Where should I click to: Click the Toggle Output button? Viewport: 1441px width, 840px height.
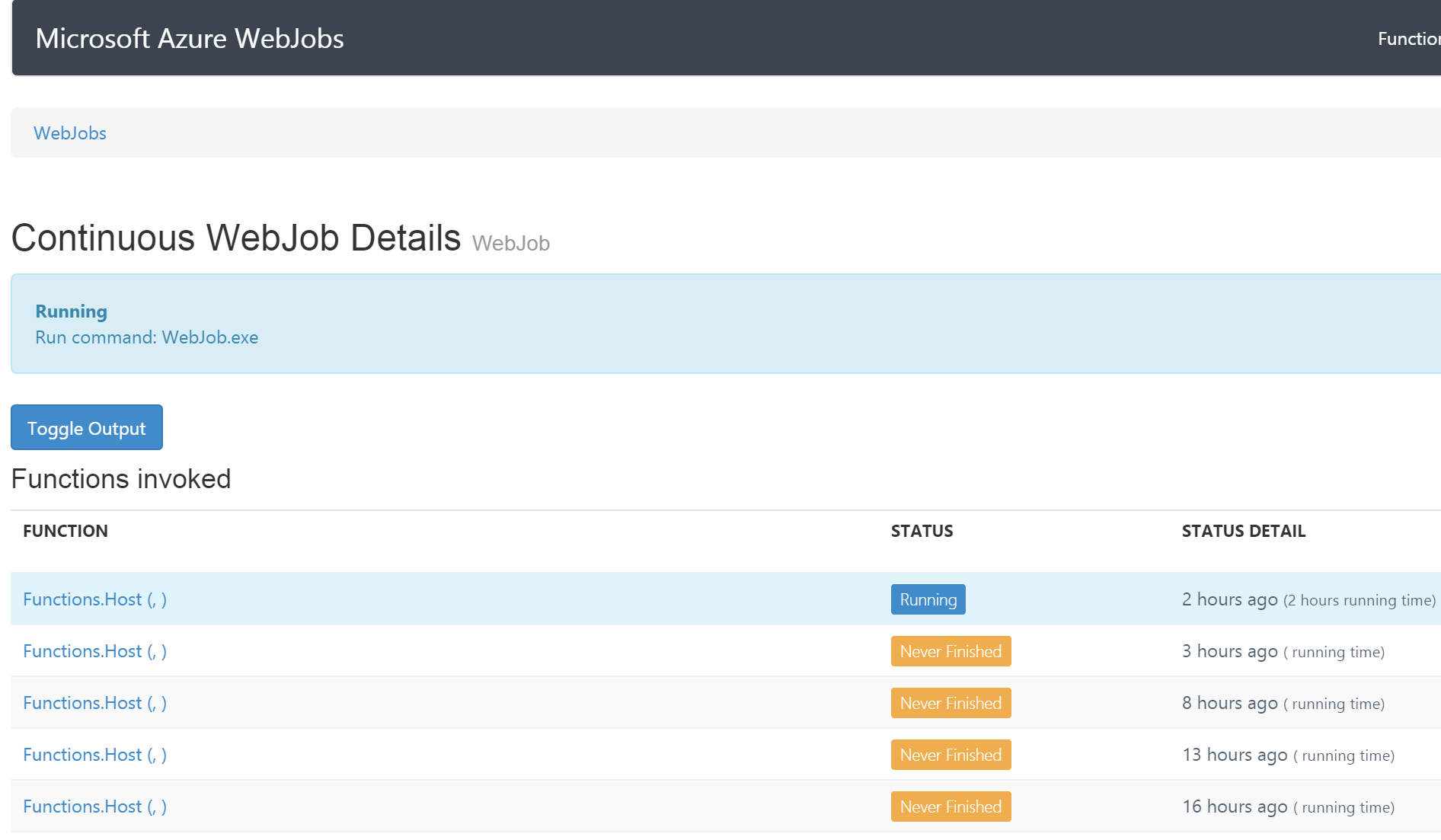87,428
